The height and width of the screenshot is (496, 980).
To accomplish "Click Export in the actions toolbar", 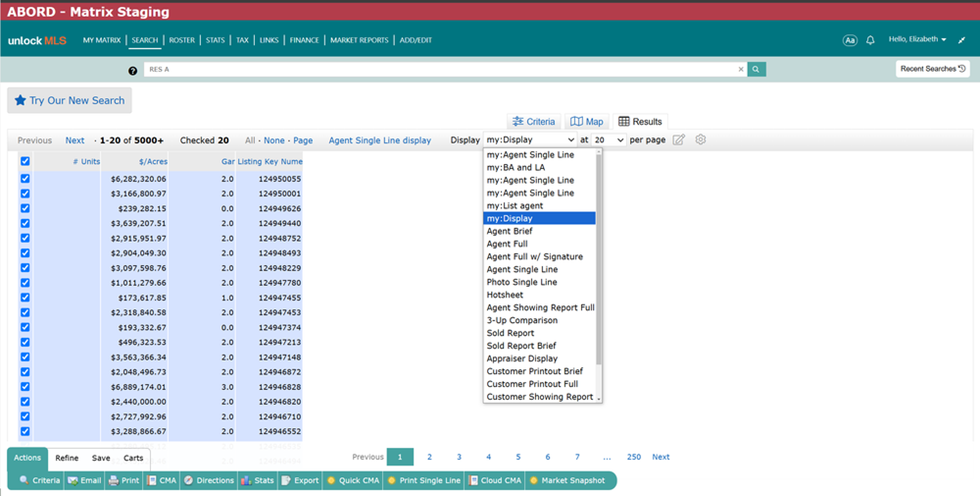I will [x=300, y=480].
